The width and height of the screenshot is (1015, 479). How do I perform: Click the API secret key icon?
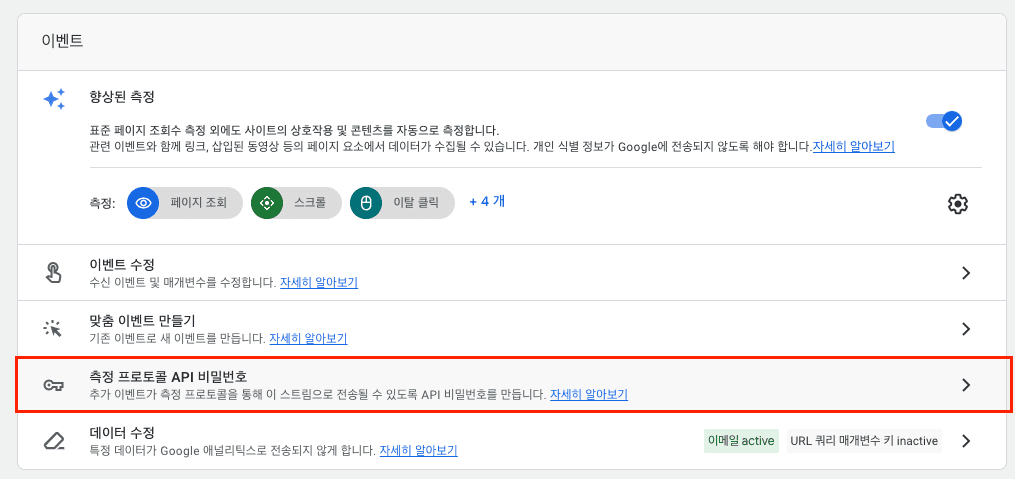click(x=52, y=385)
